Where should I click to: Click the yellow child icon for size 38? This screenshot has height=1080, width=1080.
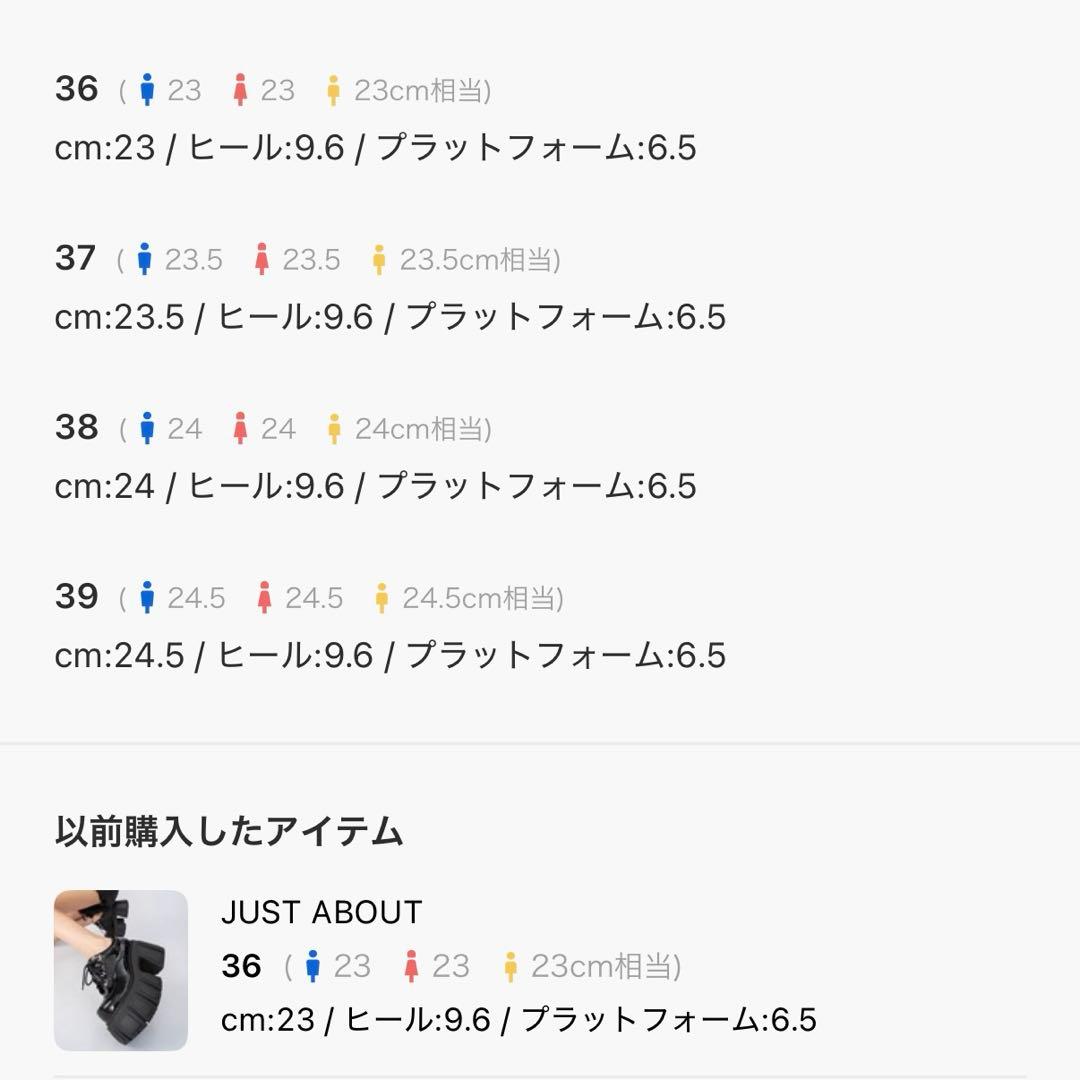coord(334,429)
